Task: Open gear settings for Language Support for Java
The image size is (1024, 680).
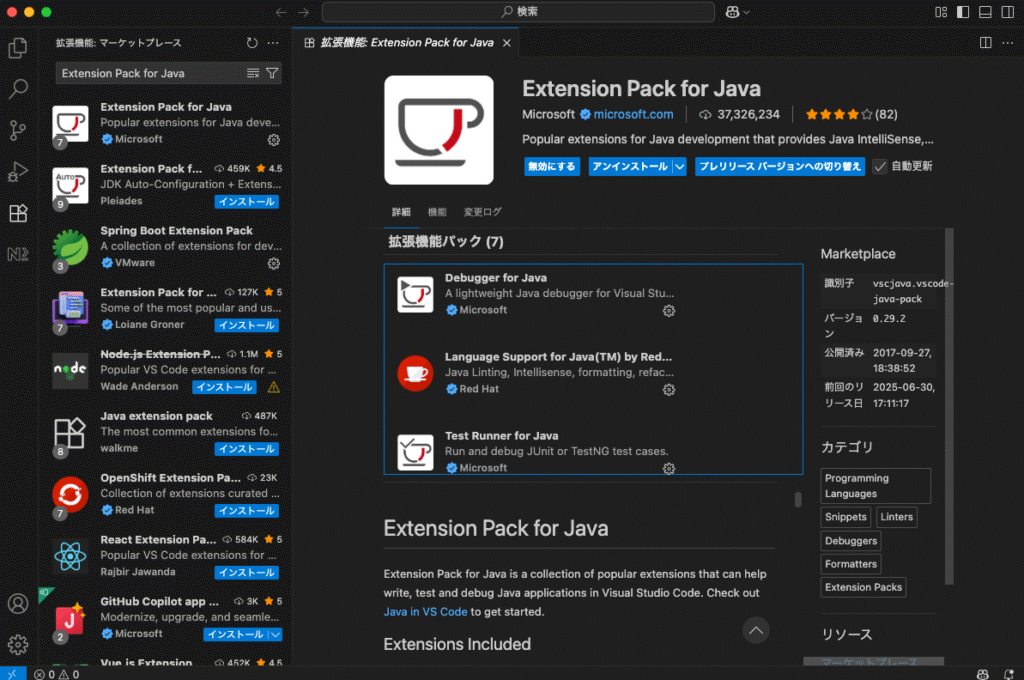Action: (669, 390)
